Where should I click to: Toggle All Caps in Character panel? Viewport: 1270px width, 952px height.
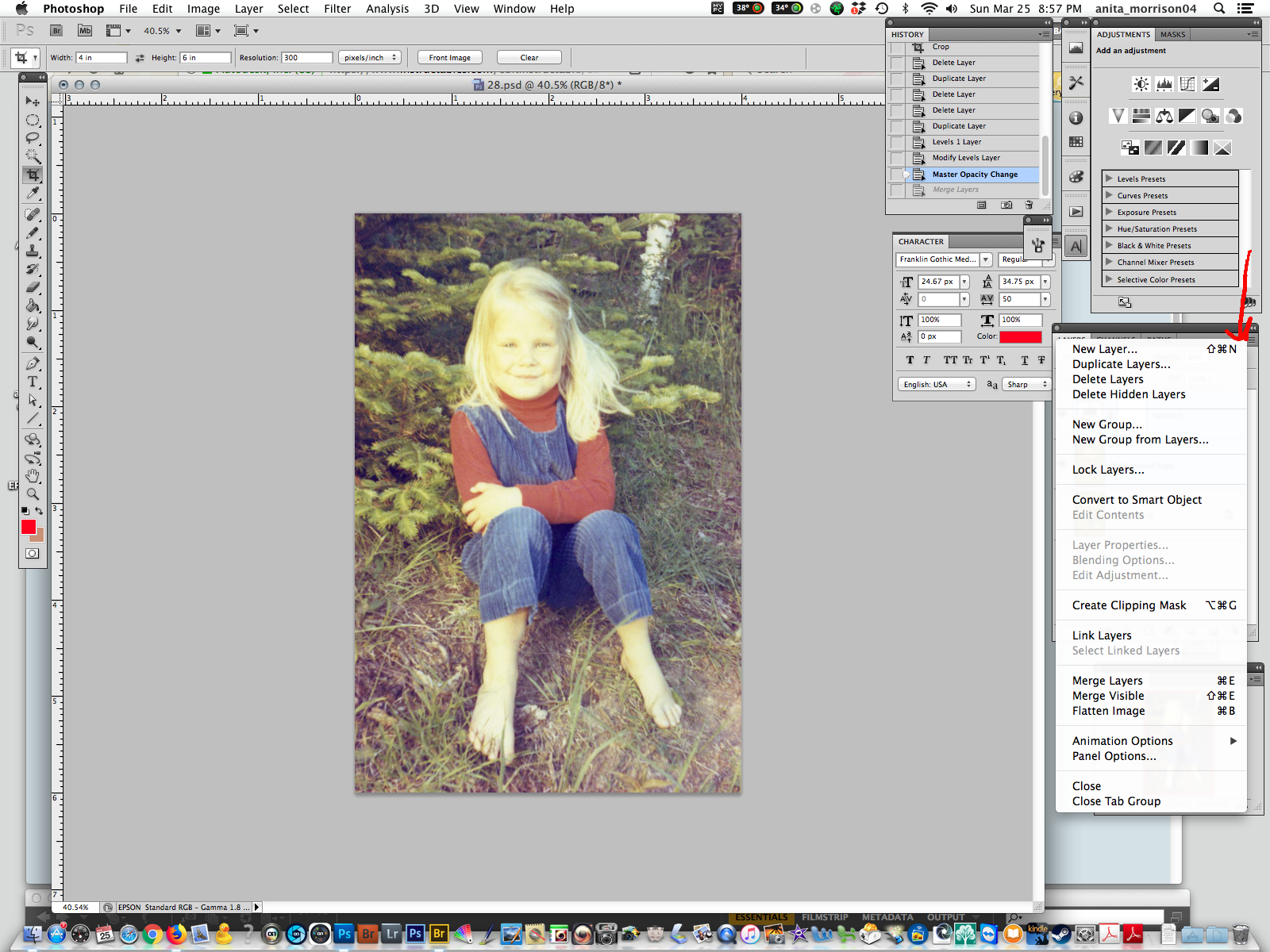point(950,360)
